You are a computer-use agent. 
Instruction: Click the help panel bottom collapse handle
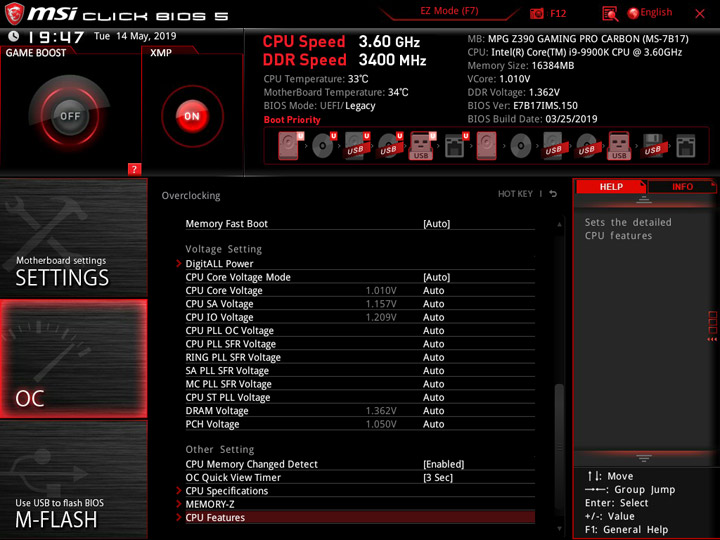644,458
